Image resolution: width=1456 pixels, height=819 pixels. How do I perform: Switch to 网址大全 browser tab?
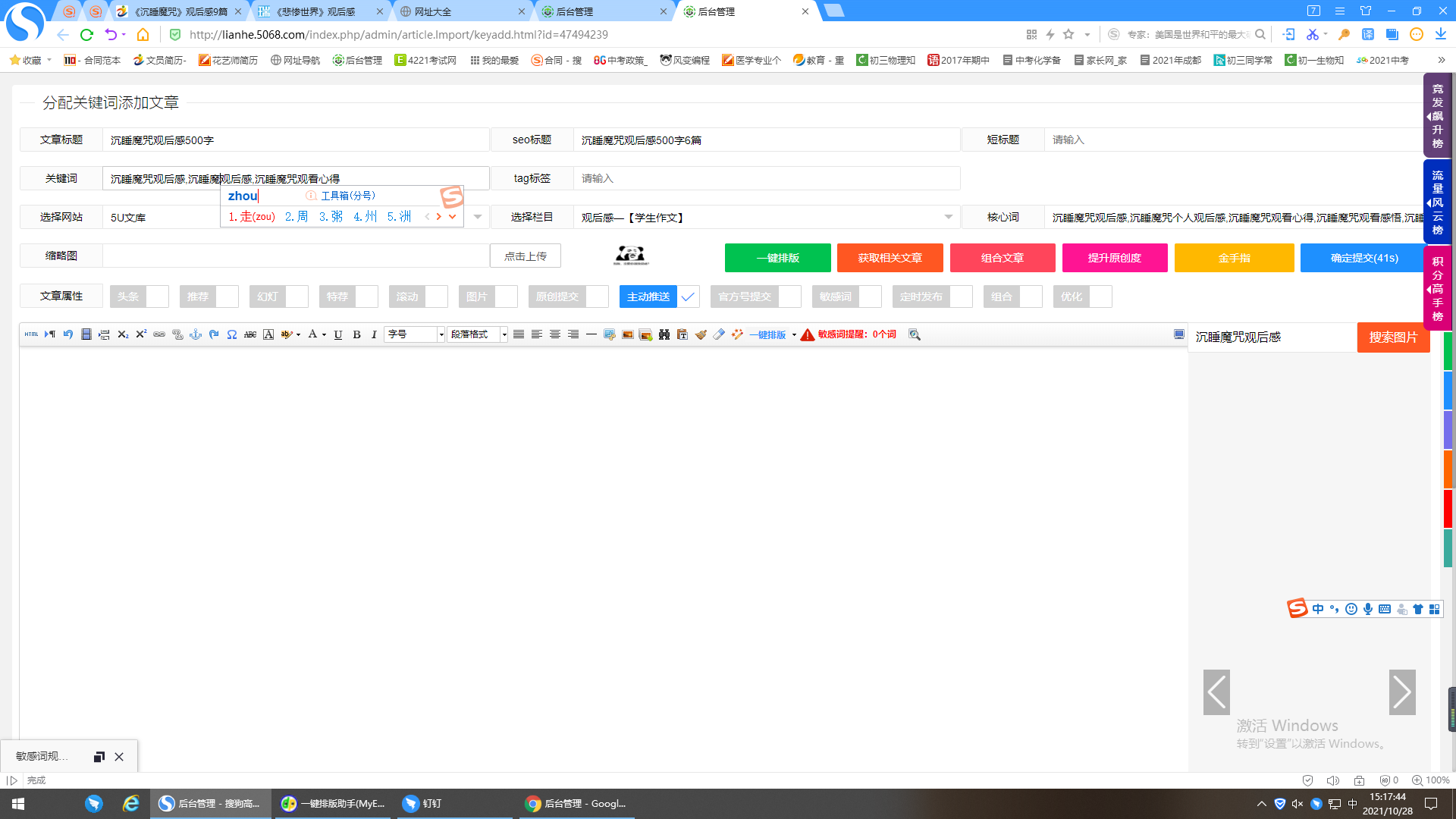(462, 11)
